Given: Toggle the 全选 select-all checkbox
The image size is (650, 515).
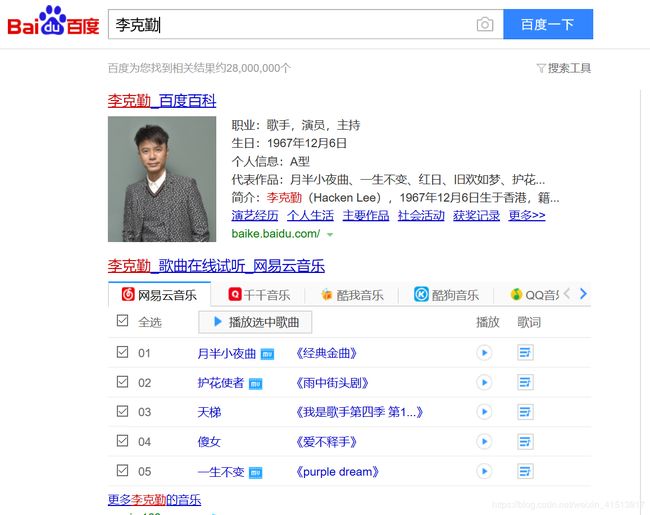Looking at the screenshot, I should [x=122, y=321].
